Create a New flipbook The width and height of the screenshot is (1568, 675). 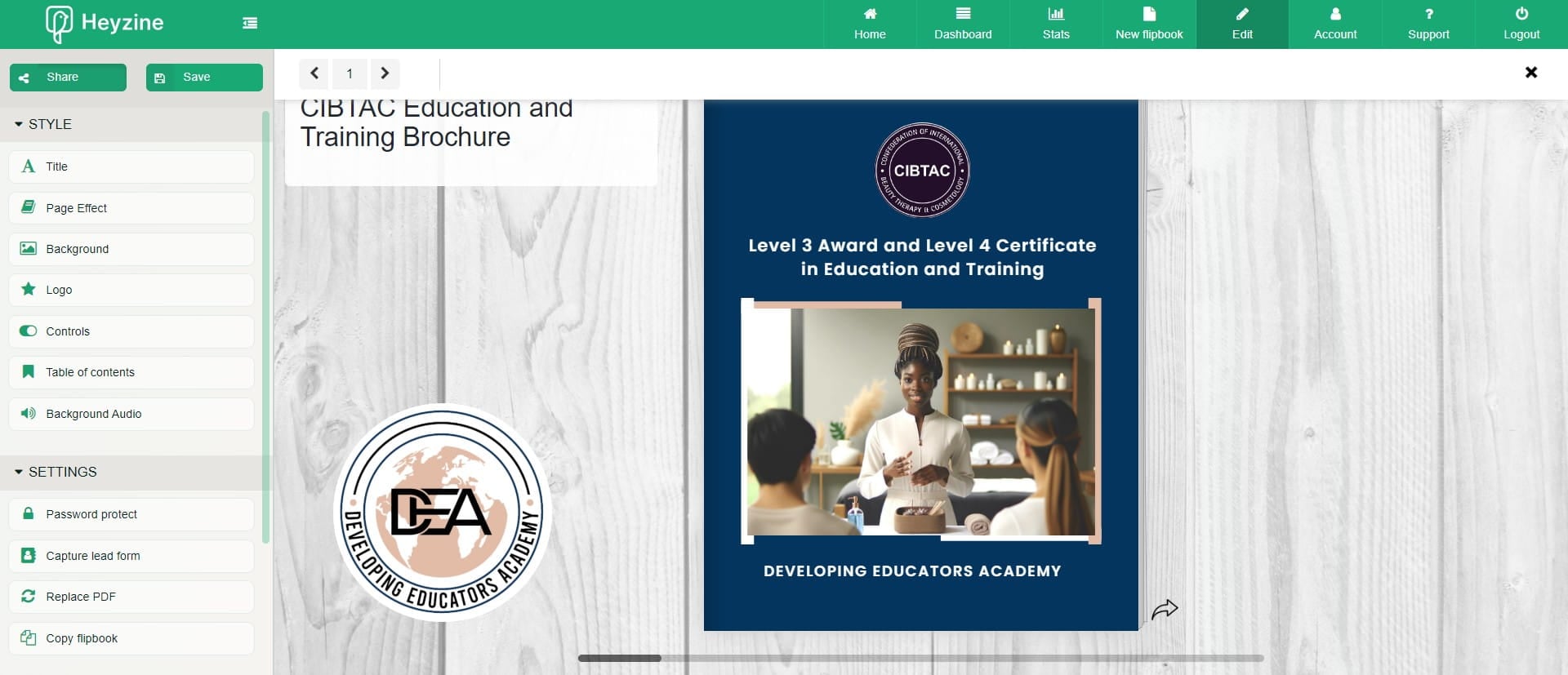tap(1149, 24)
